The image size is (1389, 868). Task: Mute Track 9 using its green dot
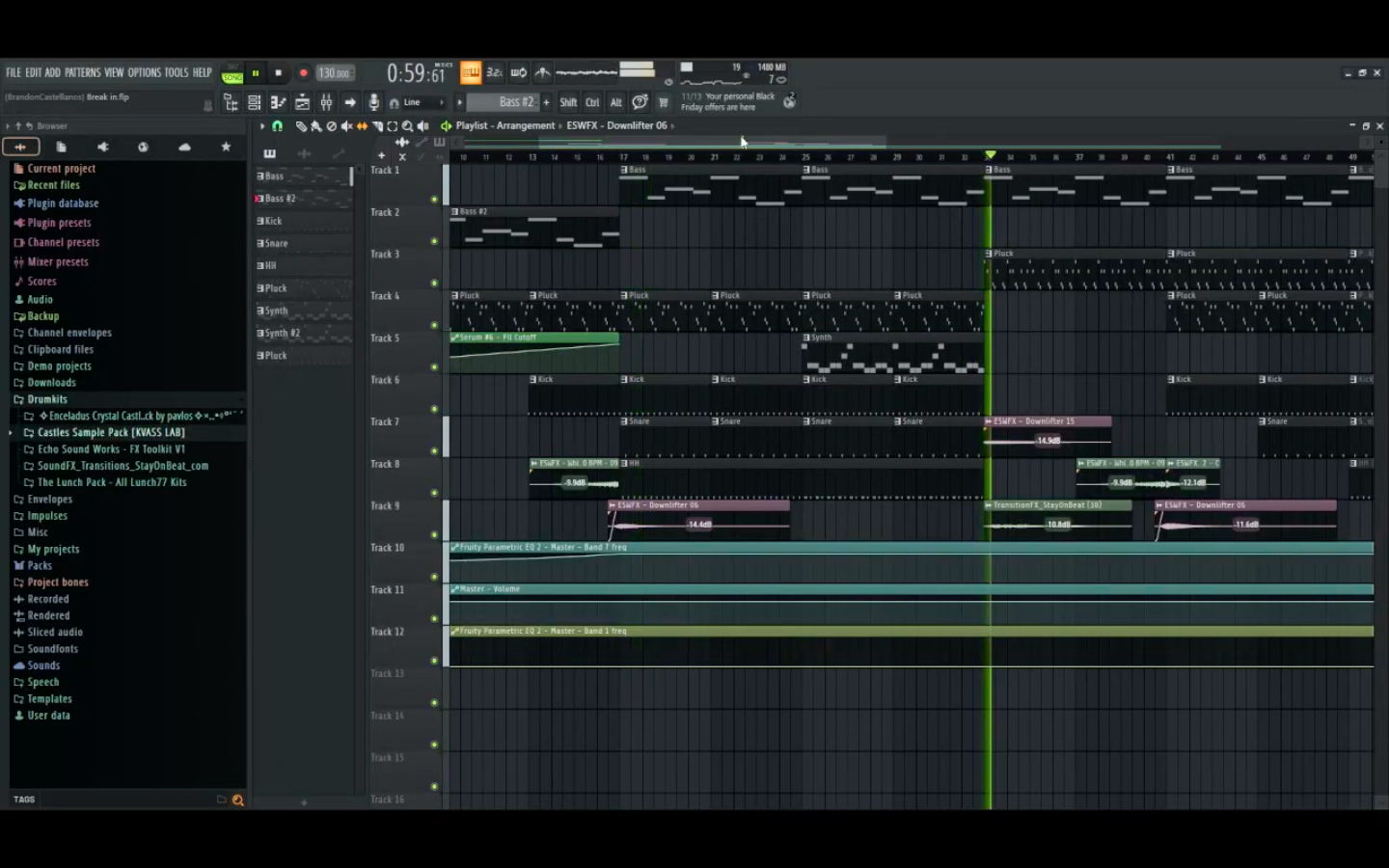[434, 534]
